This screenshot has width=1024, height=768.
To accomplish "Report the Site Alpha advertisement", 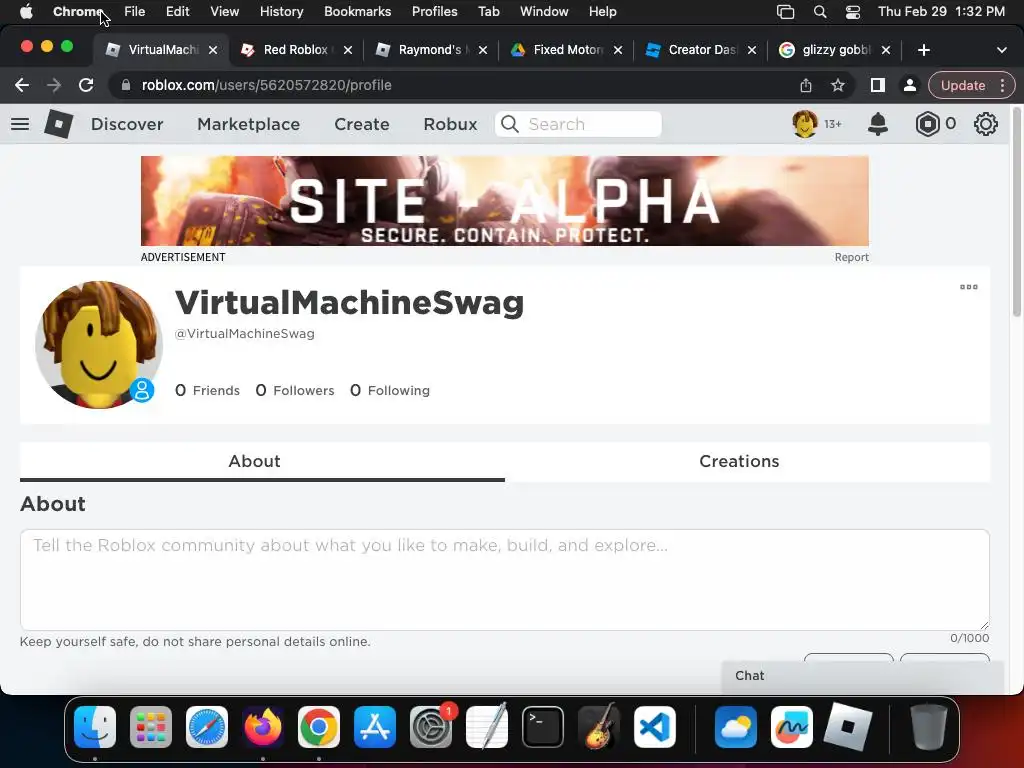I will [x=852, y=257].
